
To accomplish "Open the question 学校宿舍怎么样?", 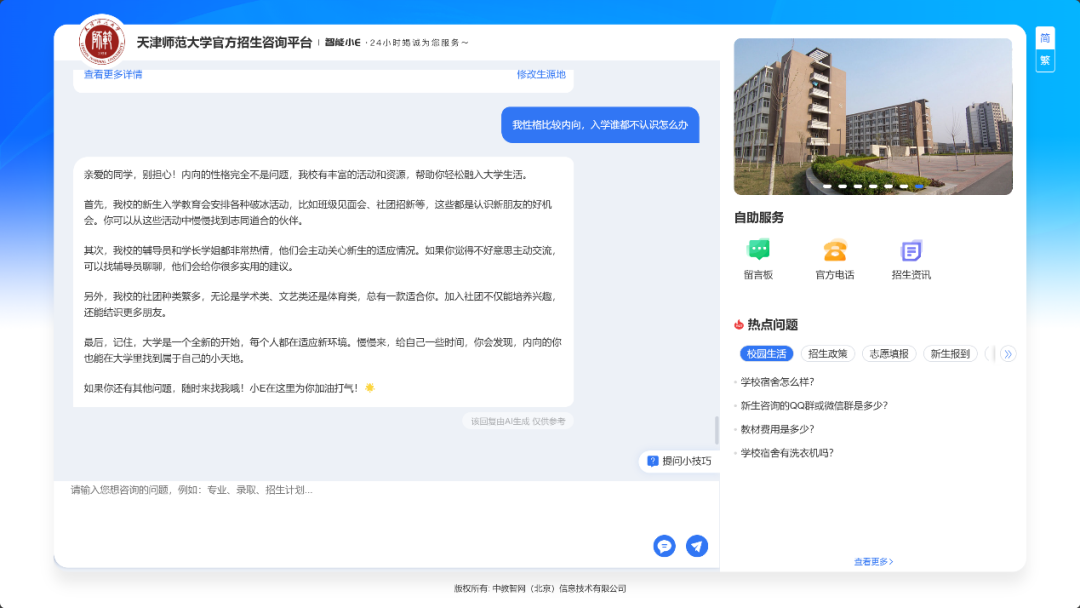I will 777,382.
